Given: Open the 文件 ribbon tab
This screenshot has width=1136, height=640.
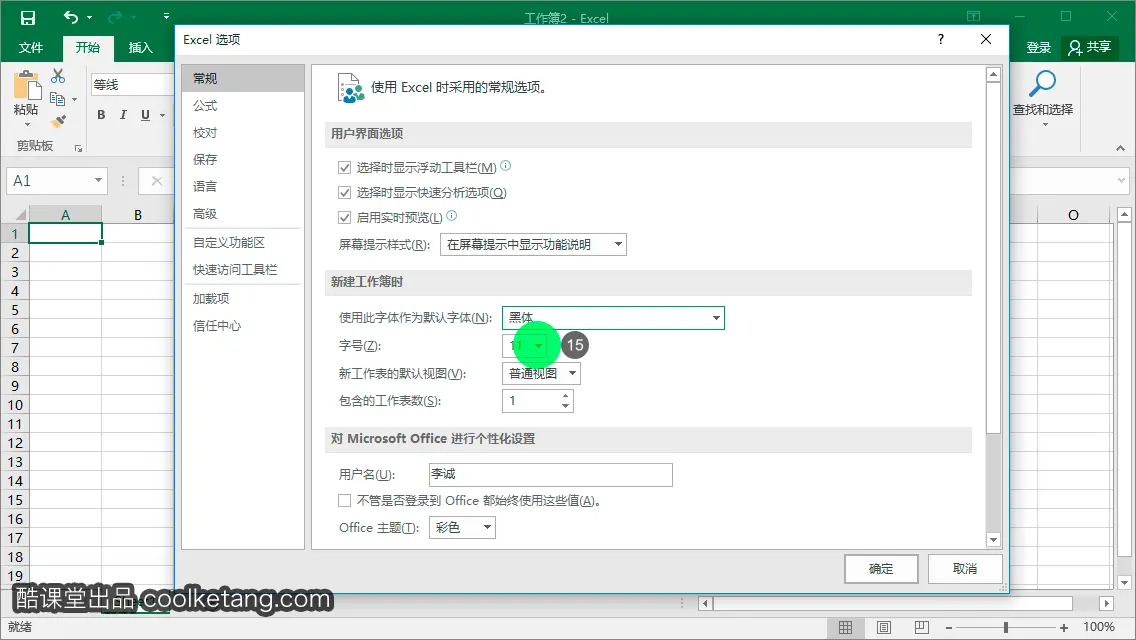Looking at the screenshot, I should click(x=30, y=48).
